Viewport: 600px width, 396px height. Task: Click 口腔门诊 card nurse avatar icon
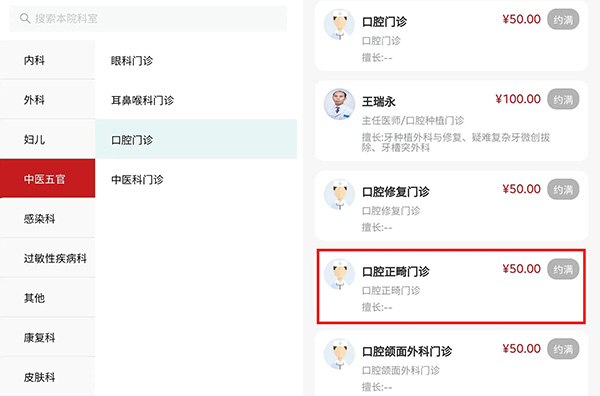[x=339, y=24]
